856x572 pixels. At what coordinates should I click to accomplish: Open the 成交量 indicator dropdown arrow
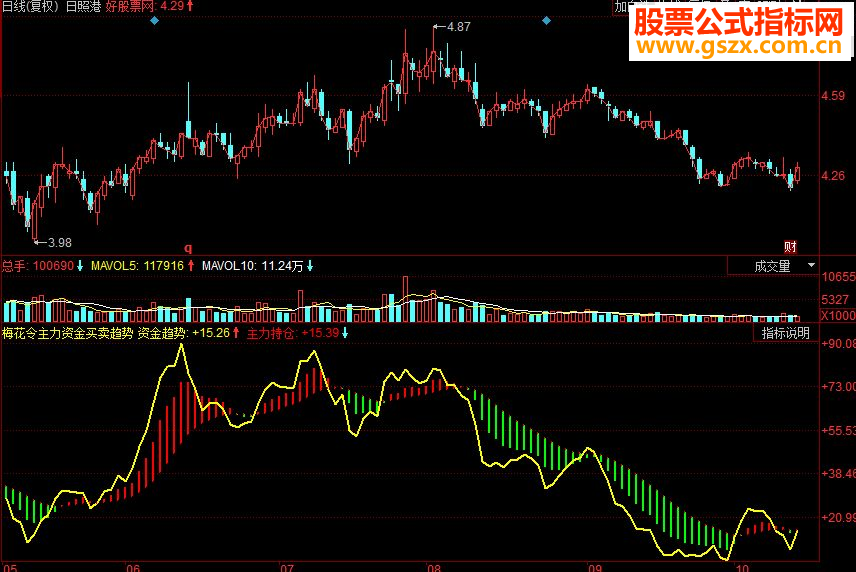tap(811, 265)
